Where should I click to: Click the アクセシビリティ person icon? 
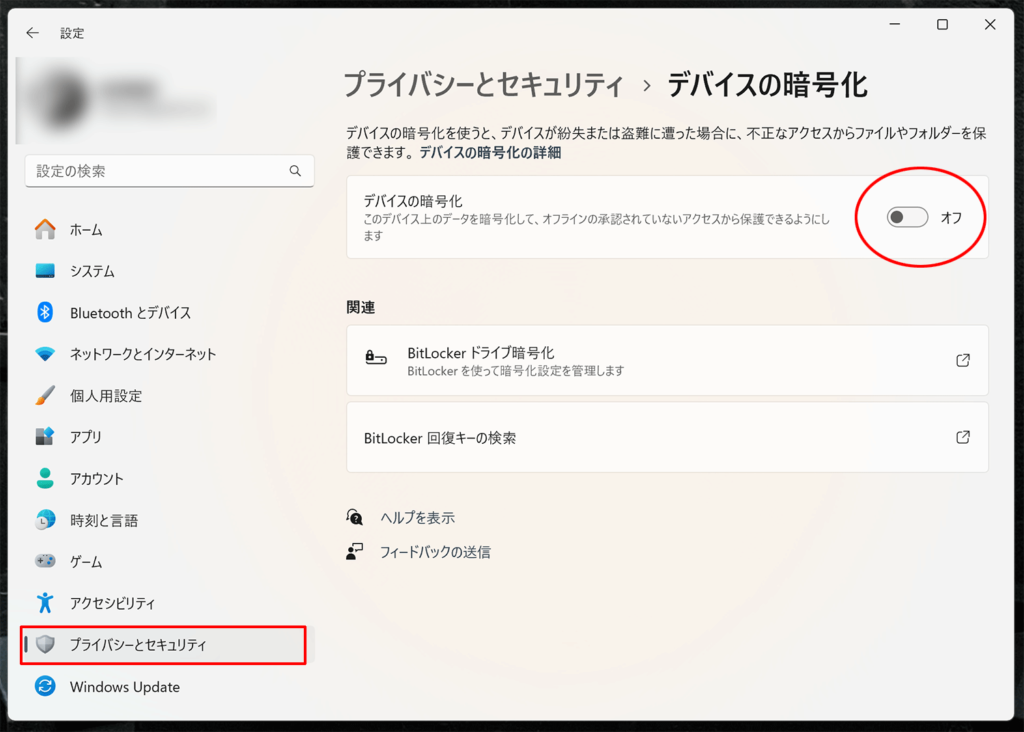[x=45, y=603]
